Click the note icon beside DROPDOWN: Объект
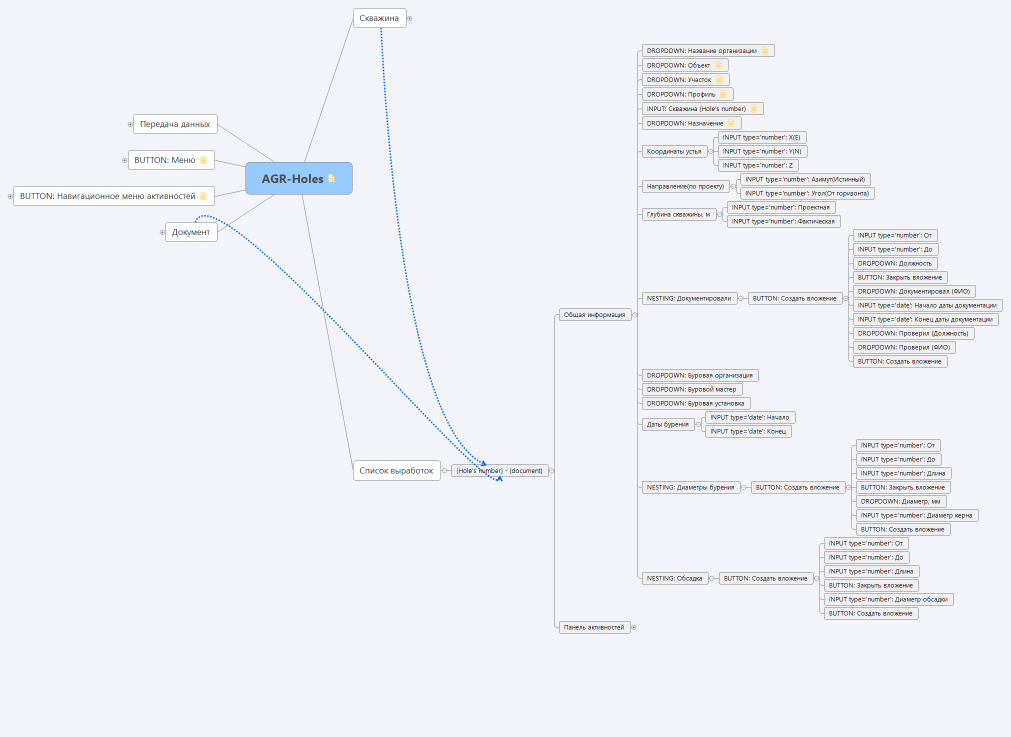Viewport: 1011px width, 737px height. click(x=718, y=65)
